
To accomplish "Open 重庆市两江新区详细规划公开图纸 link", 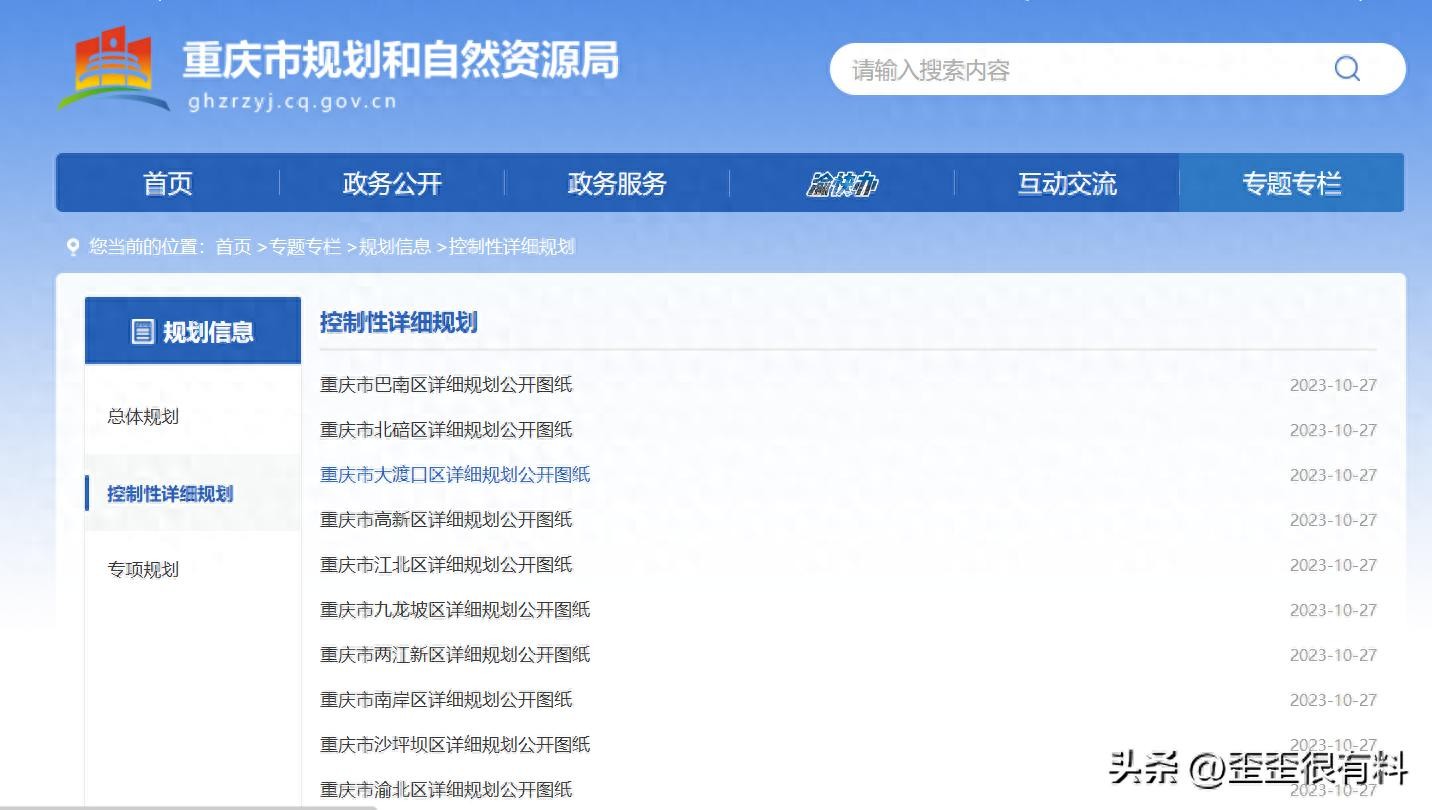I will tap(455, 655).
